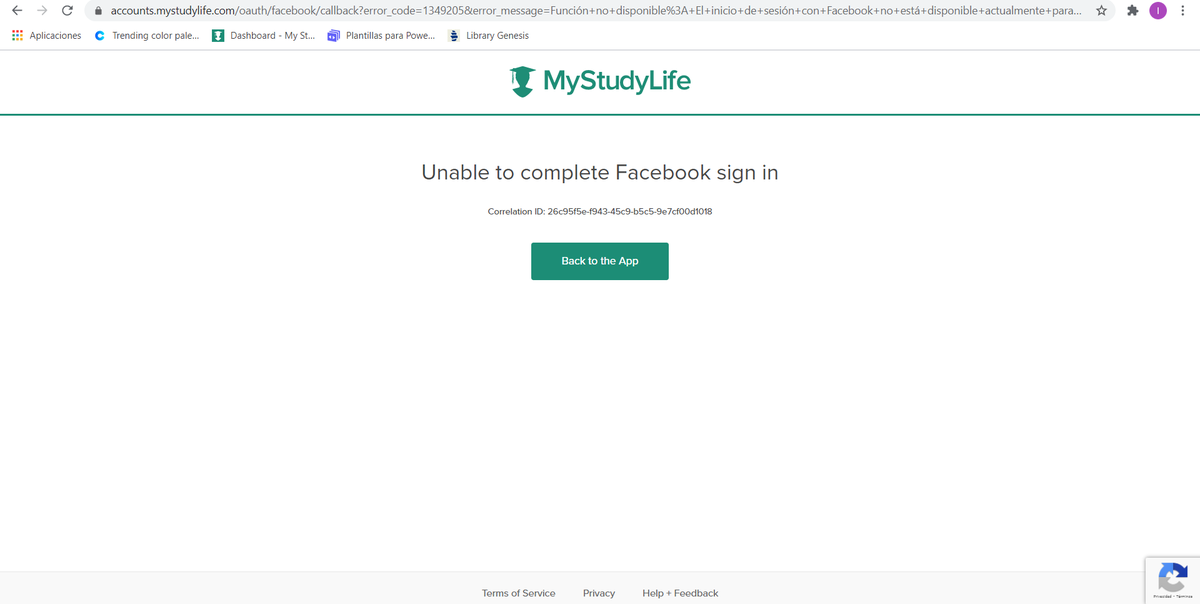Click the browser forward arrow
This screenshot has width=1200, height=604.
pos(42,11)
